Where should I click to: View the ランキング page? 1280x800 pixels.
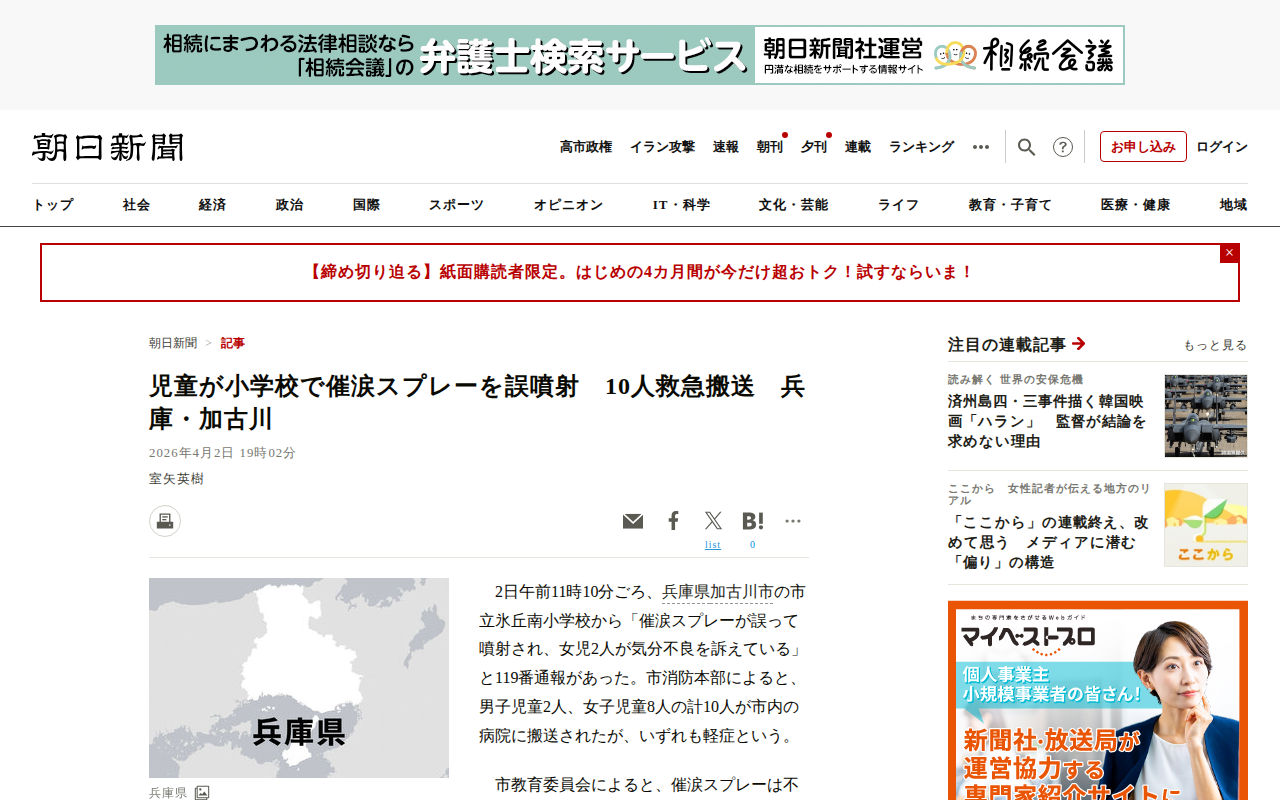pyautogui.click(x=922, y=147)
